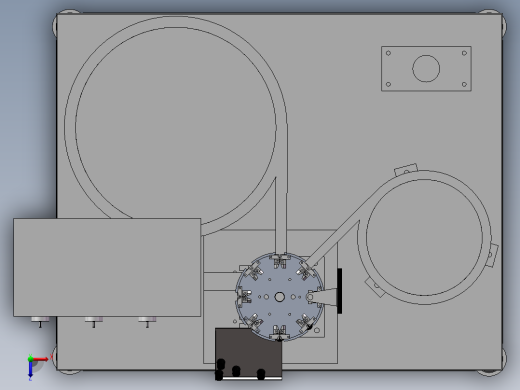Click the blue Z axis arrow on the triad
Image resolution: width=520 pixels, height=390 pixels.
[30, 369]
